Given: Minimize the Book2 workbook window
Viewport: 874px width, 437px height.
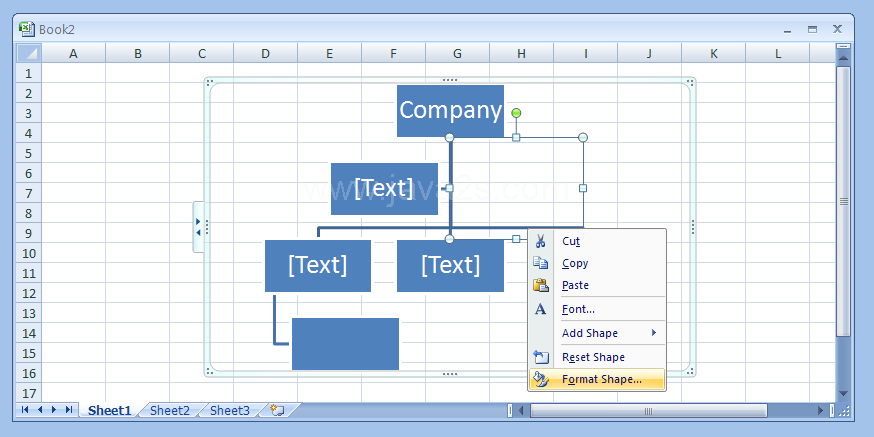Looking at the screenshot, I should [788, 30].
